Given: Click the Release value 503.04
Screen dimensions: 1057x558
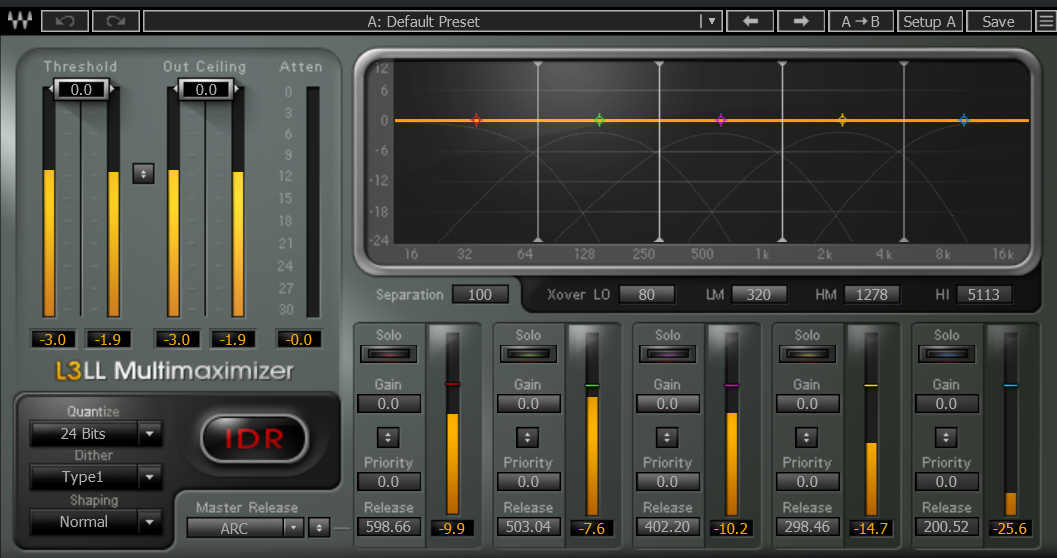Looking at the screenshot, I should click(x=528, y=527).
